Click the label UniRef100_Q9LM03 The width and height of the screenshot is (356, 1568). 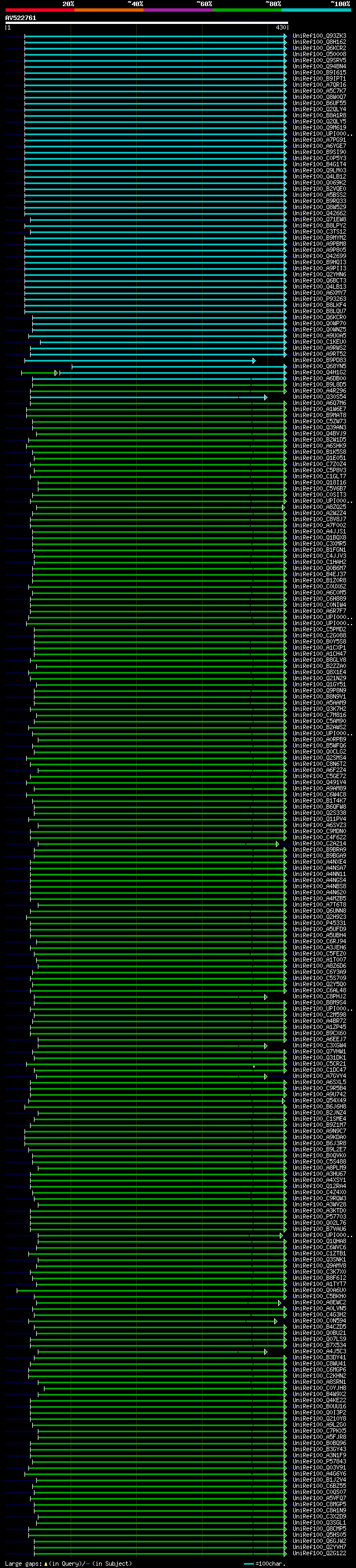[x=319, y=170]
